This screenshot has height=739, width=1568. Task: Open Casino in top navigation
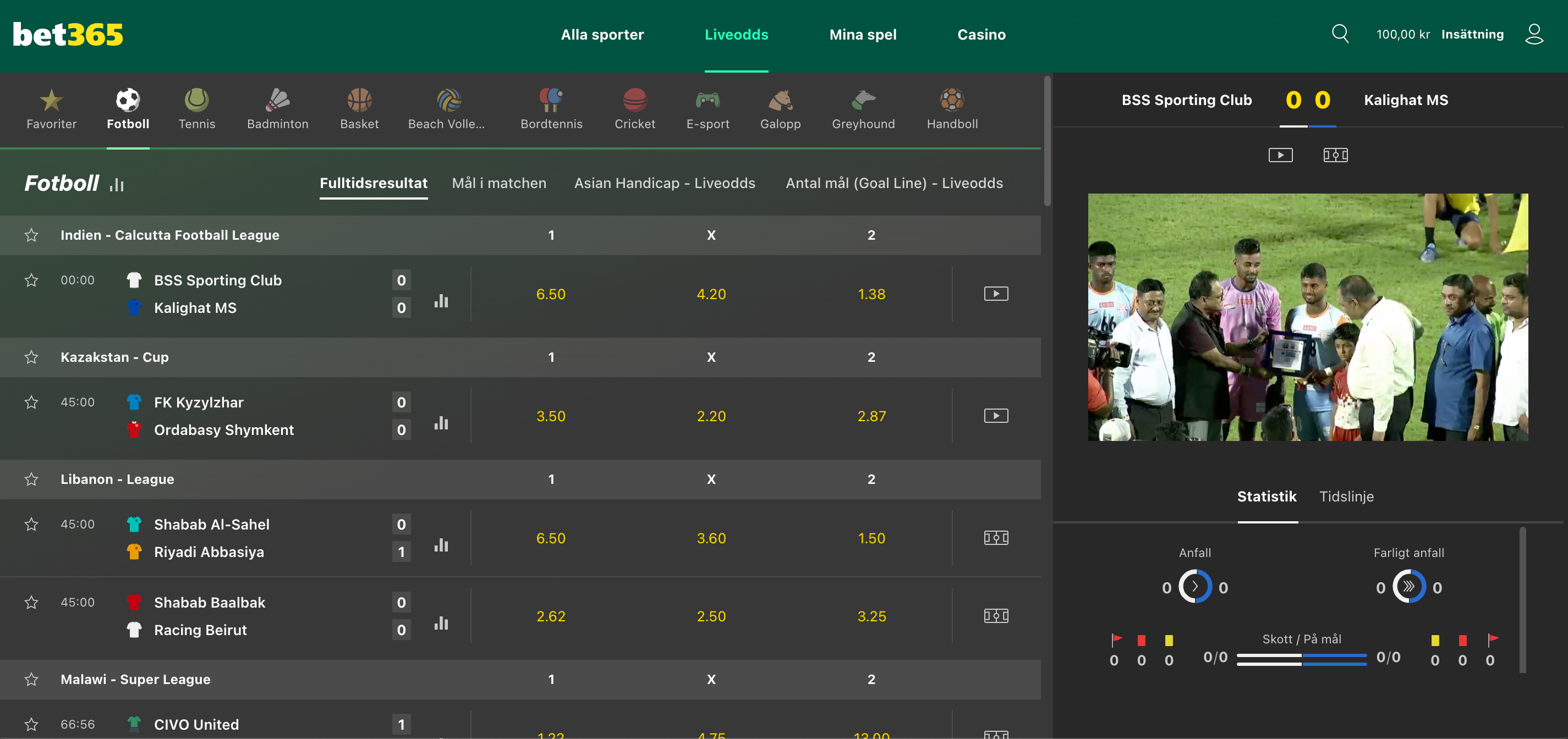(981, 35)
